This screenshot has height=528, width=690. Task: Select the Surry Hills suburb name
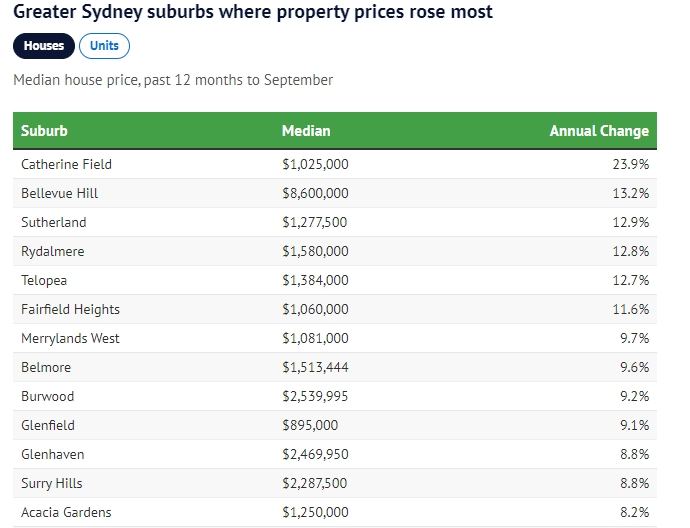[52, 483]
